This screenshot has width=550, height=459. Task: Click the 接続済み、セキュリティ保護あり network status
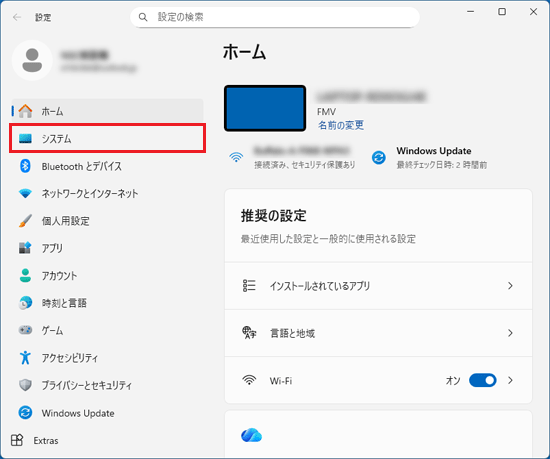(x=304, y=164)
